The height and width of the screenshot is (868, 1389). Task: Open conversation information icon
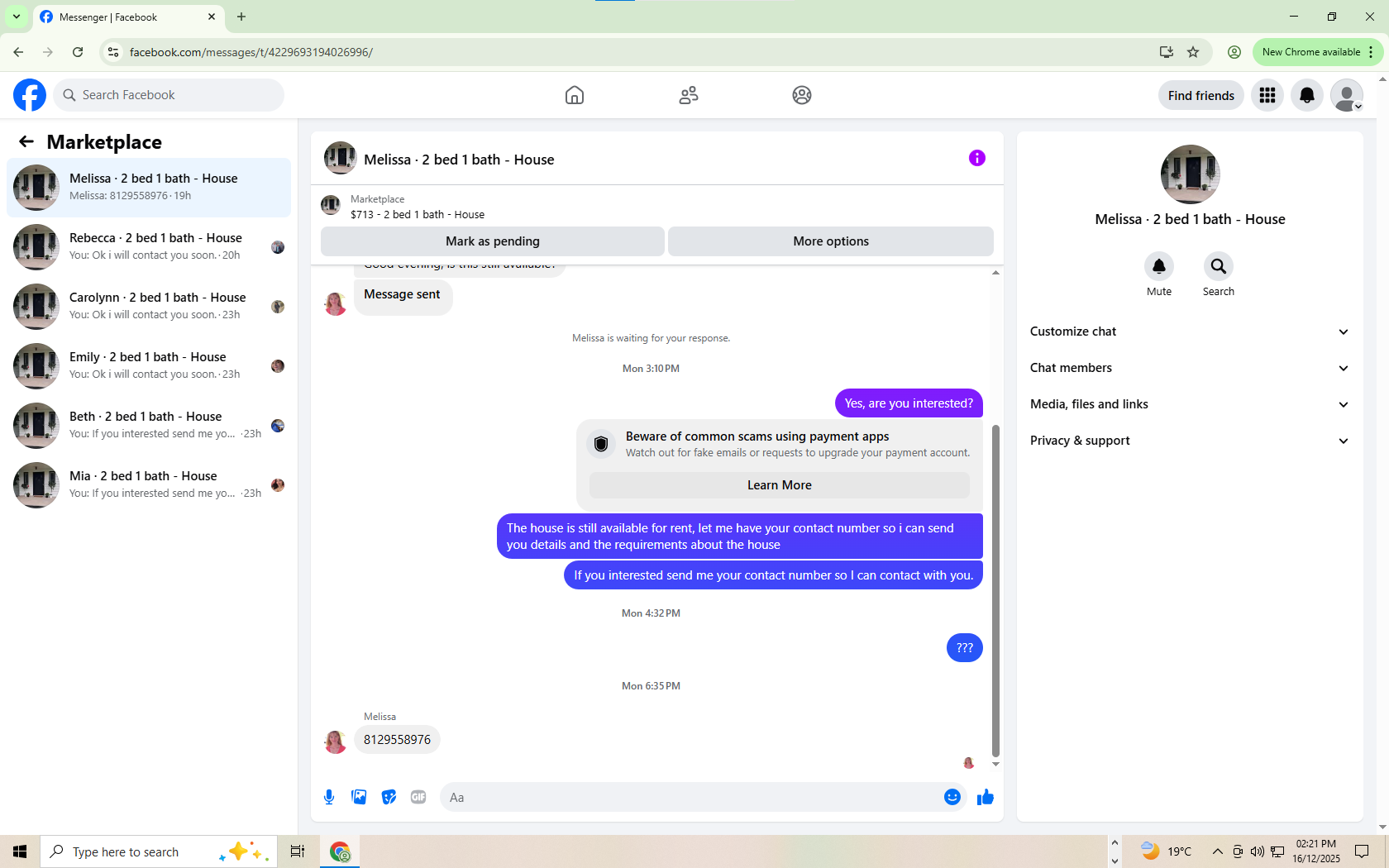click(977, 158)
